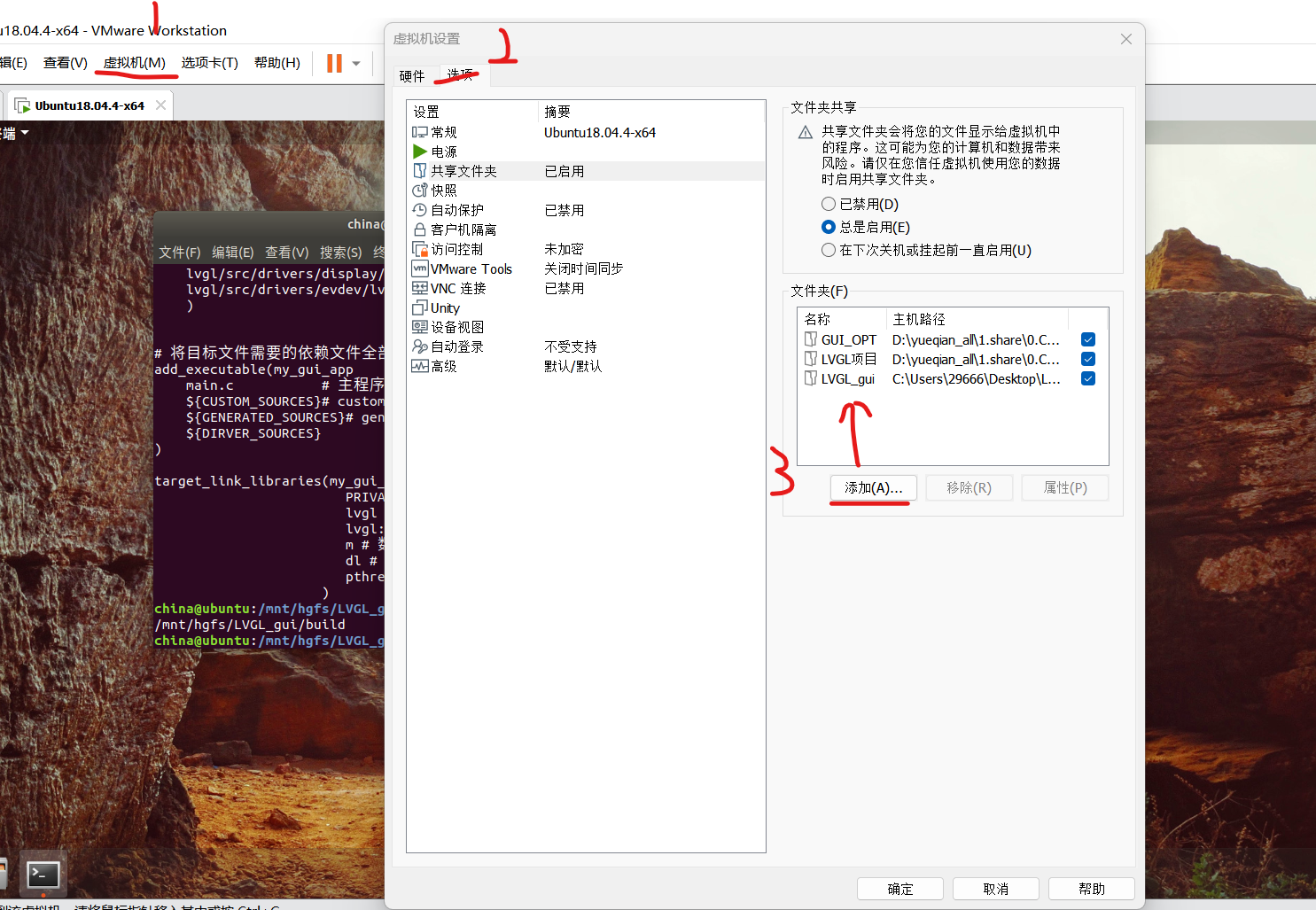This screenshot has width=1316, height=910.
Task: Click the 属性(P) button
Action: pyautogui.click(x=1065, y=488)
